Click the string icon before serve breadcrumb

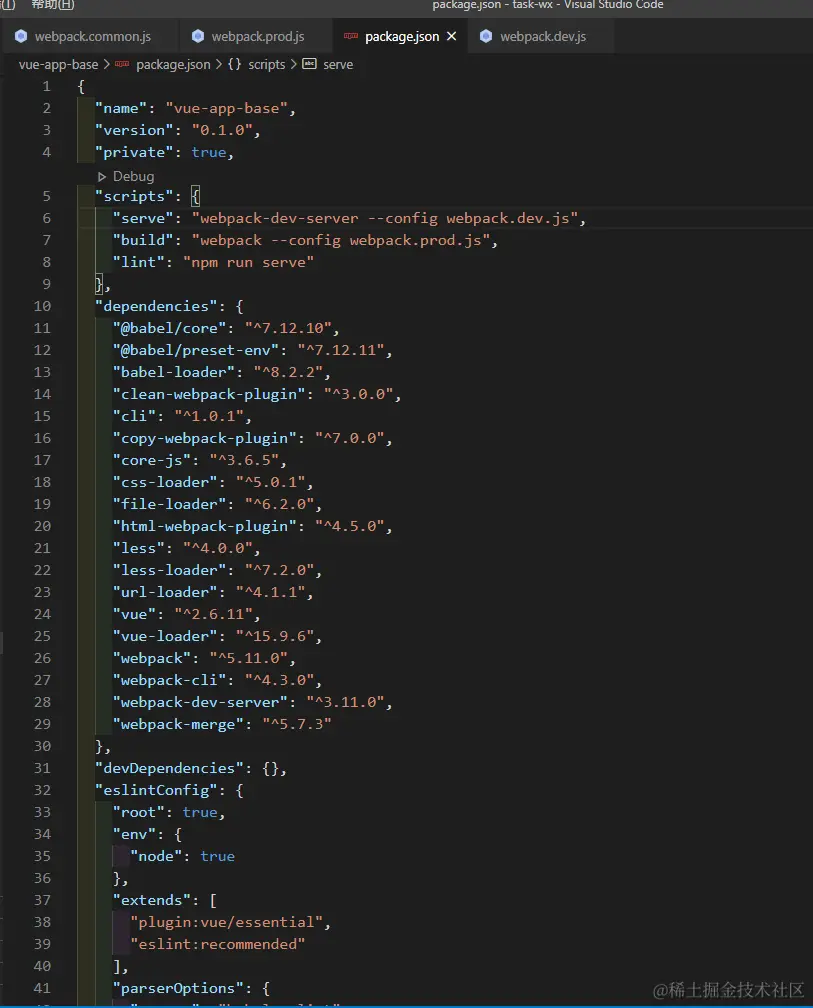310,64
